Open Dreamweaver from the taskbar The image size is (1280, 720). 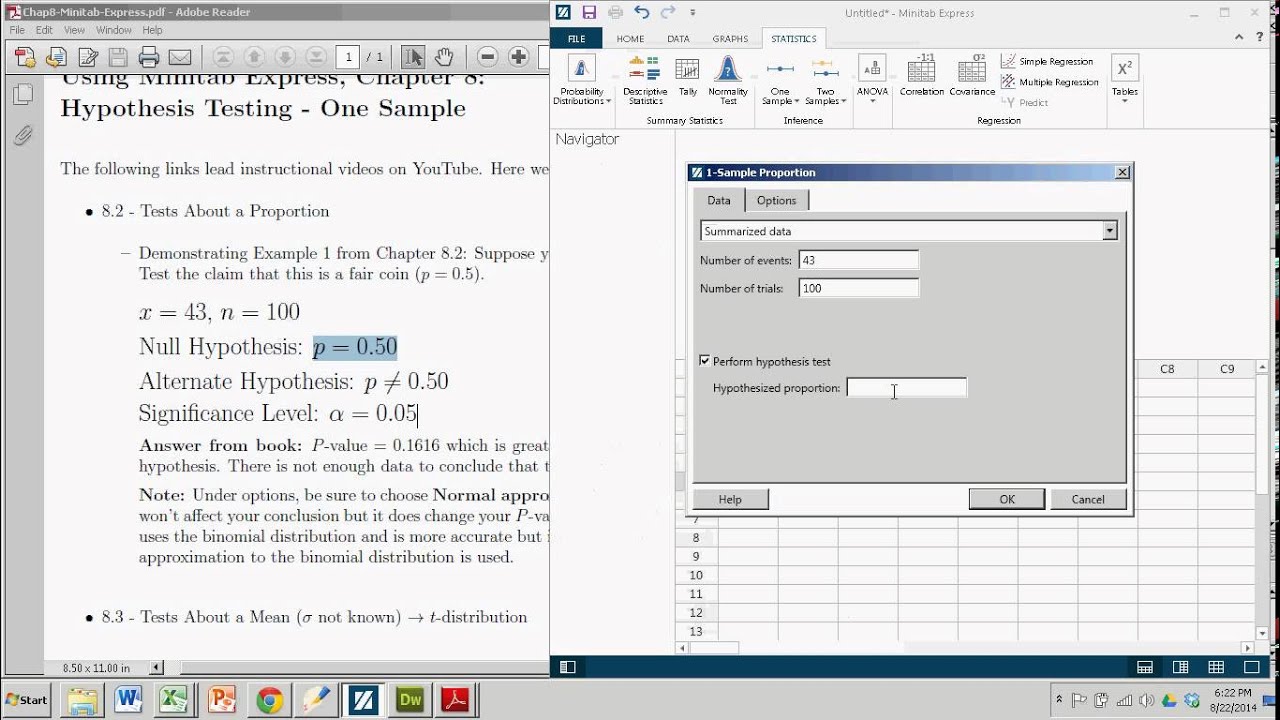click(x=410, y=700)
